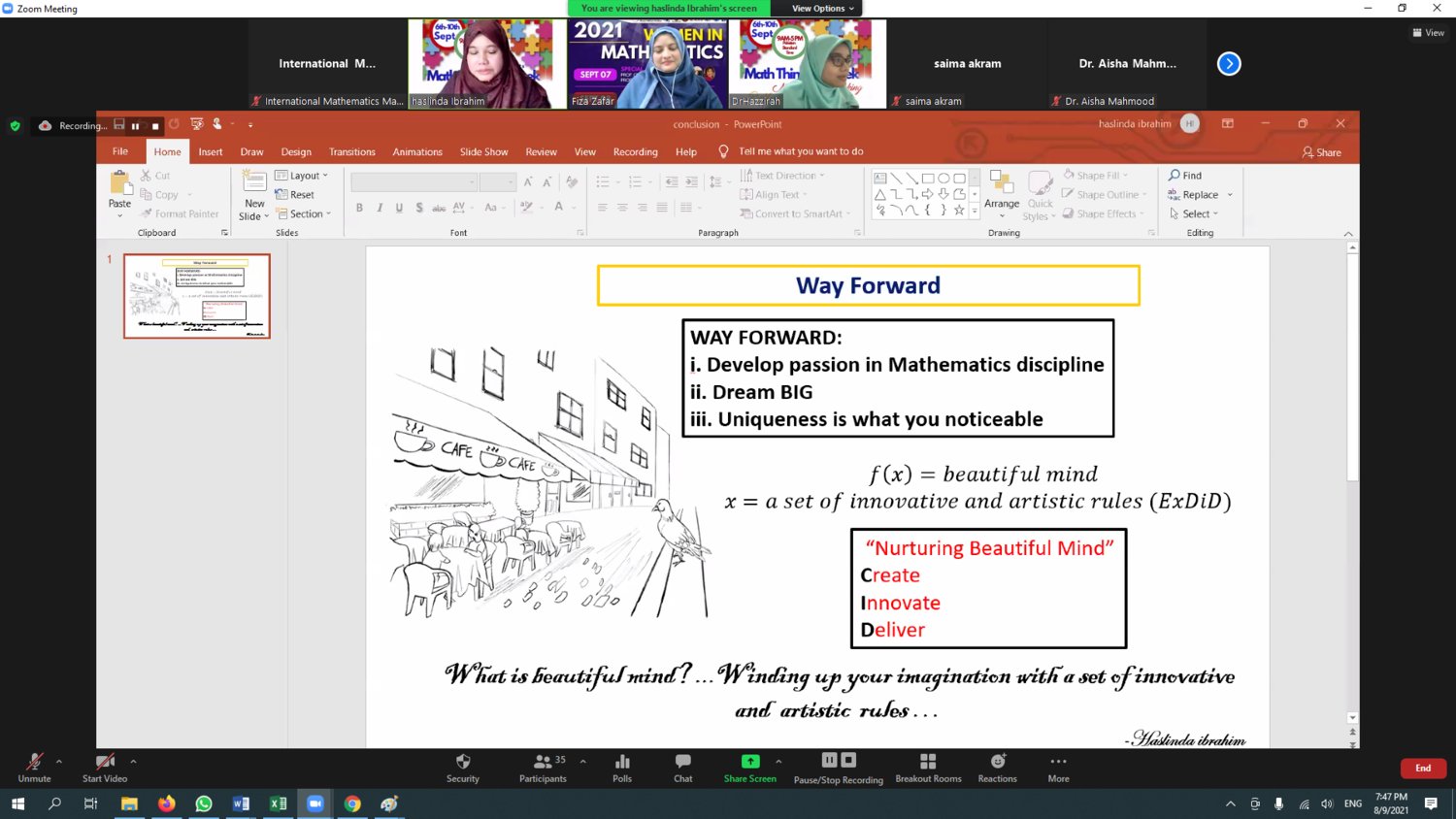Image resolution: width=1456 pixels, height=819 pixels.
Task: Open Breakout Rooms in Zoom toolbar
Action: (x=928, y=762)
